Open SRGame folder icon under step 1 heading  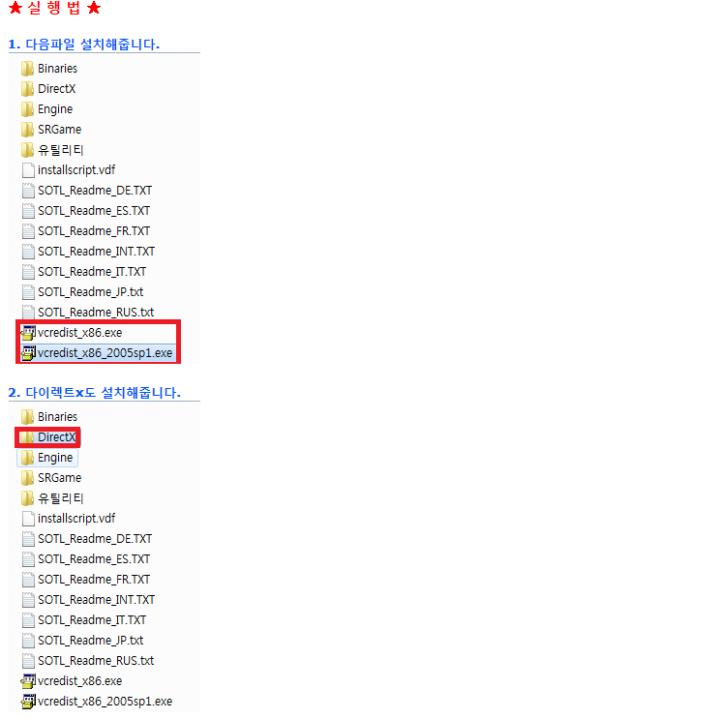(x=28, y=130)
